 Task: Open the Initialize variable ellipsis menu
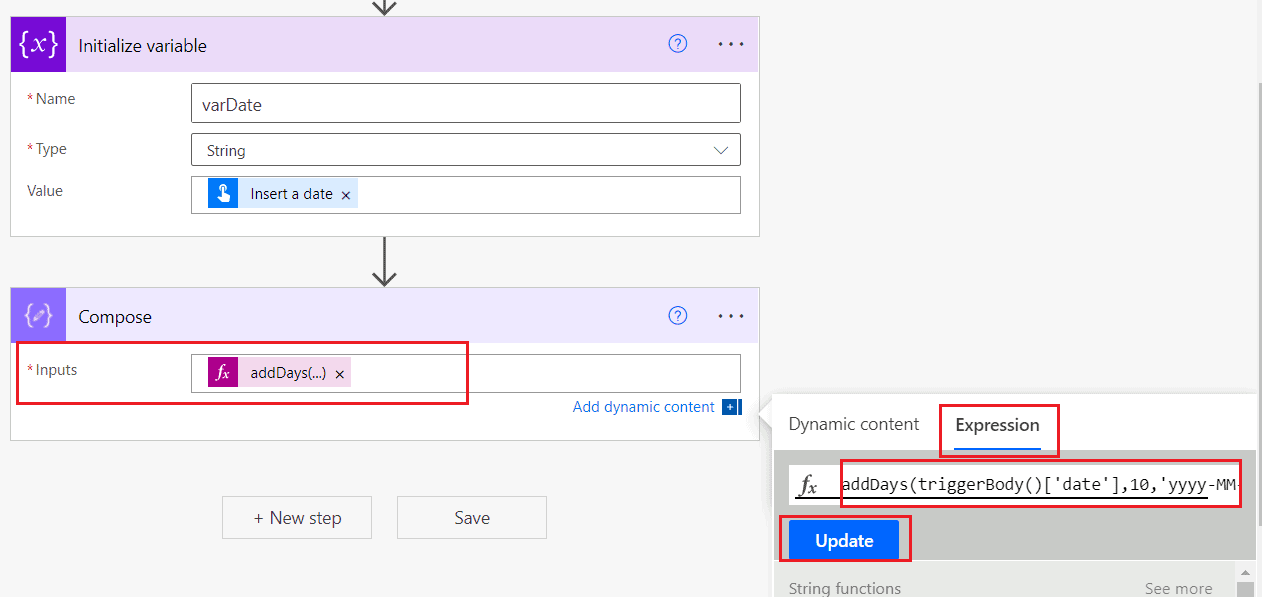[x=731, y=43]
